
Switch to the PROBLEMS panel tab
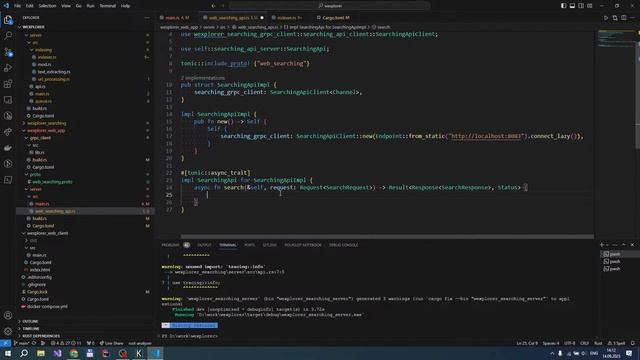[x=171, y=245]
